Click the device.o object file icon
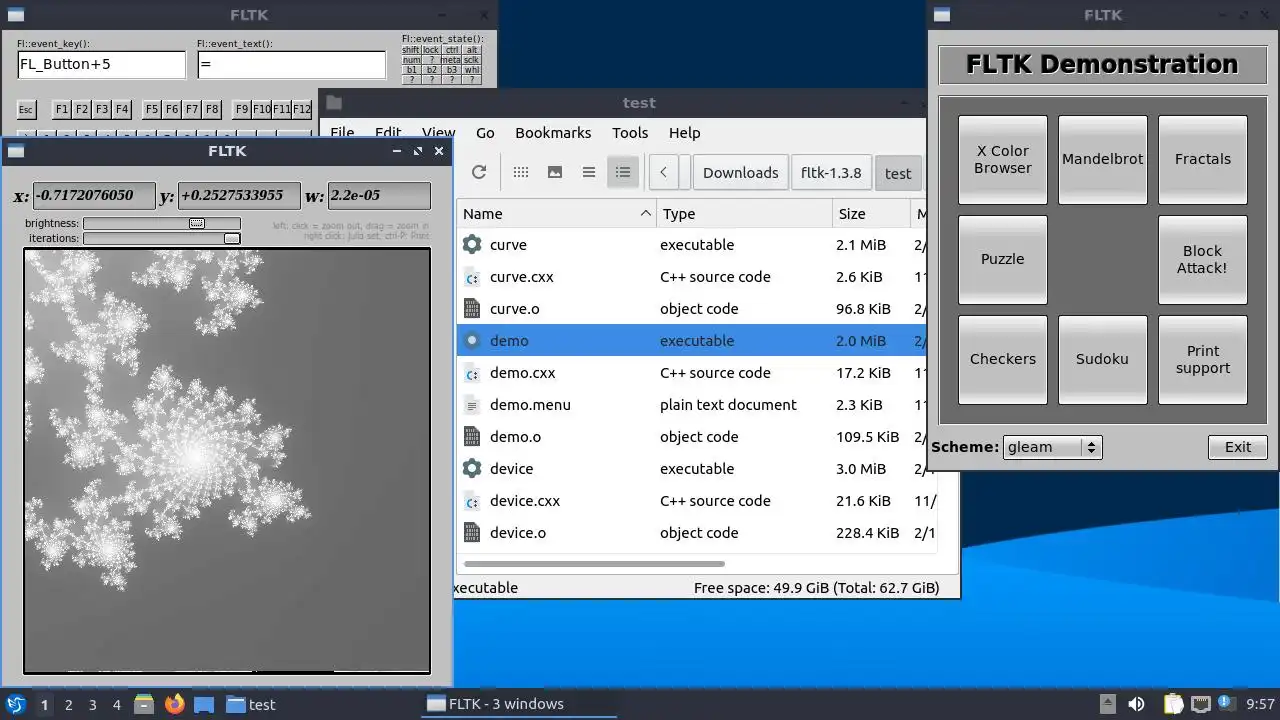This screenshot has width=1280, height=720. [x=472, y=533]
